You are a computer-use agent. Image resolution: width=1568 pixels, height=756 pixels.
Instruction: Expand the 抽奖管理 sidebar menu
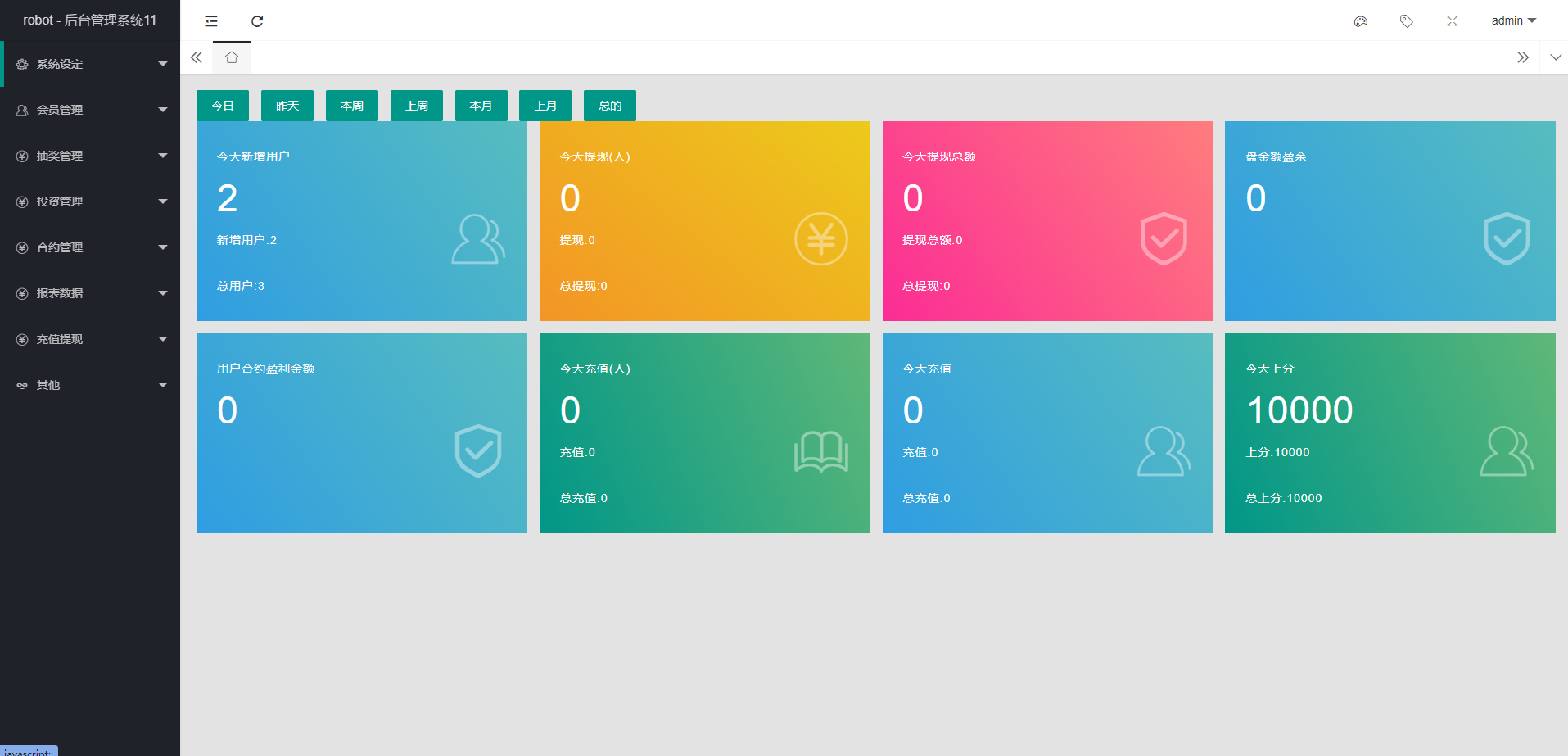(x=90, y=156)
